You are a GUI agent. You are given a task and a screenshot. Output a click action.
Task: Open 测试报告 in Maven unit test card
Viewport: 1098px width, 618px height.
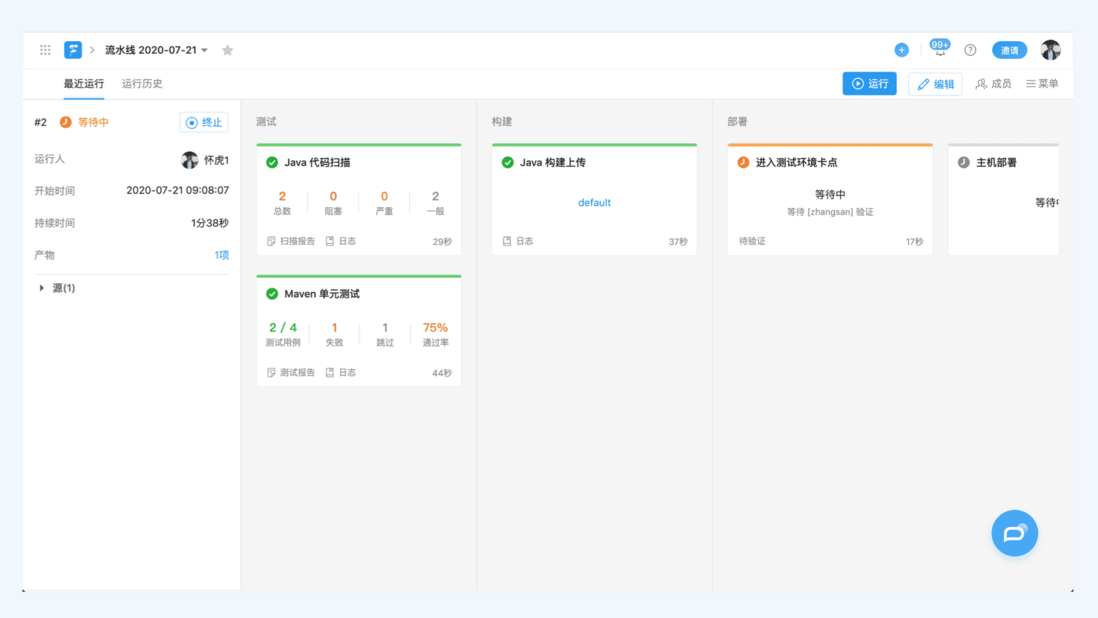pyautogui.click(x=291, y=373)
